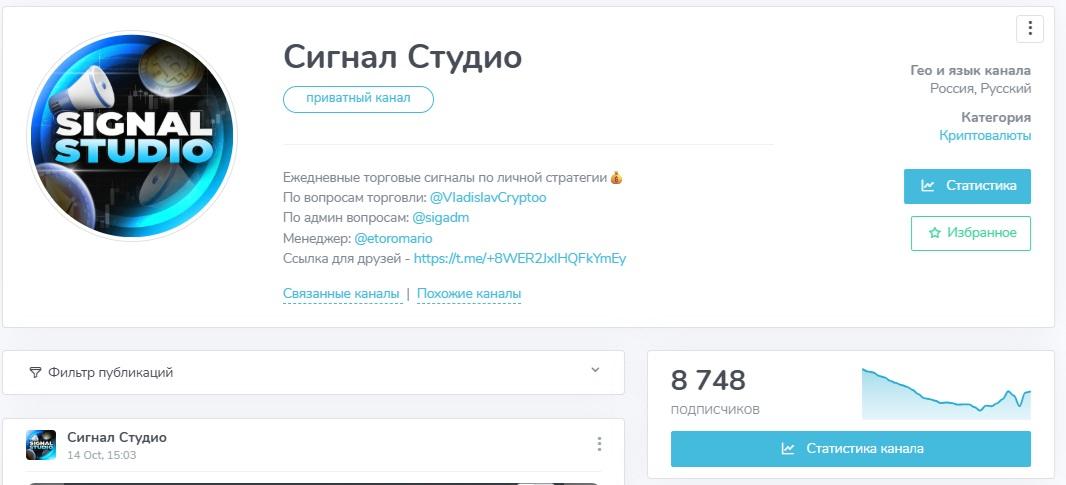Open the @etoromario manager link

pos(393,239)
